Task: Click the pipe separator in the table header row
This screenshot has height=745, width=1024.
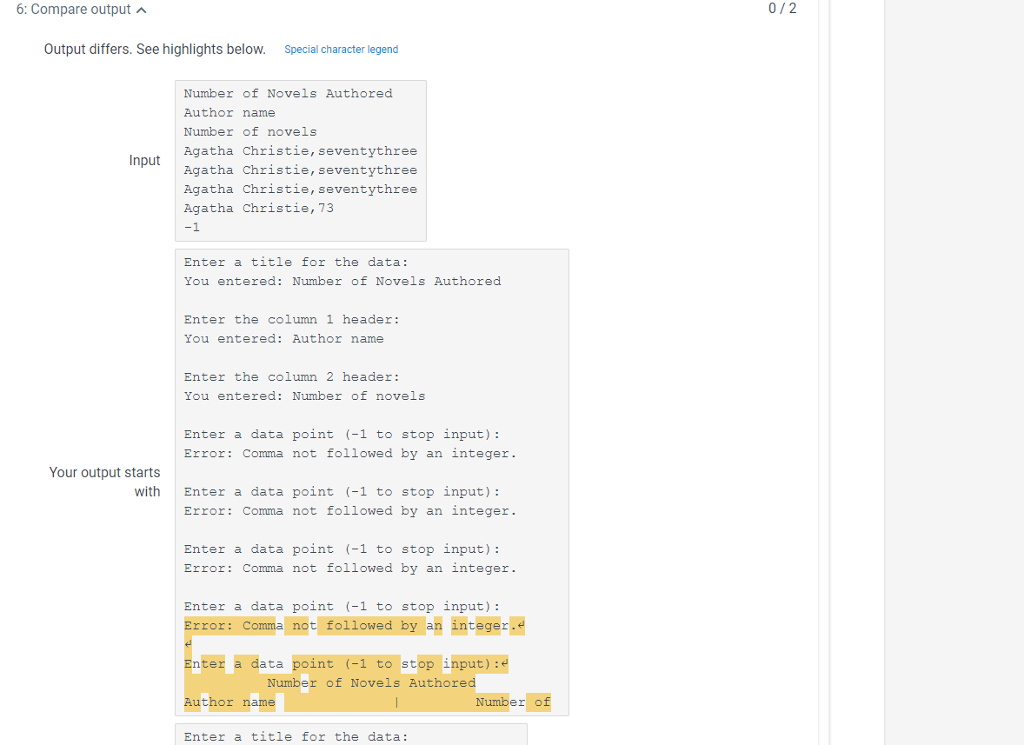Action: pyautogui.click(x=396, y=702)
